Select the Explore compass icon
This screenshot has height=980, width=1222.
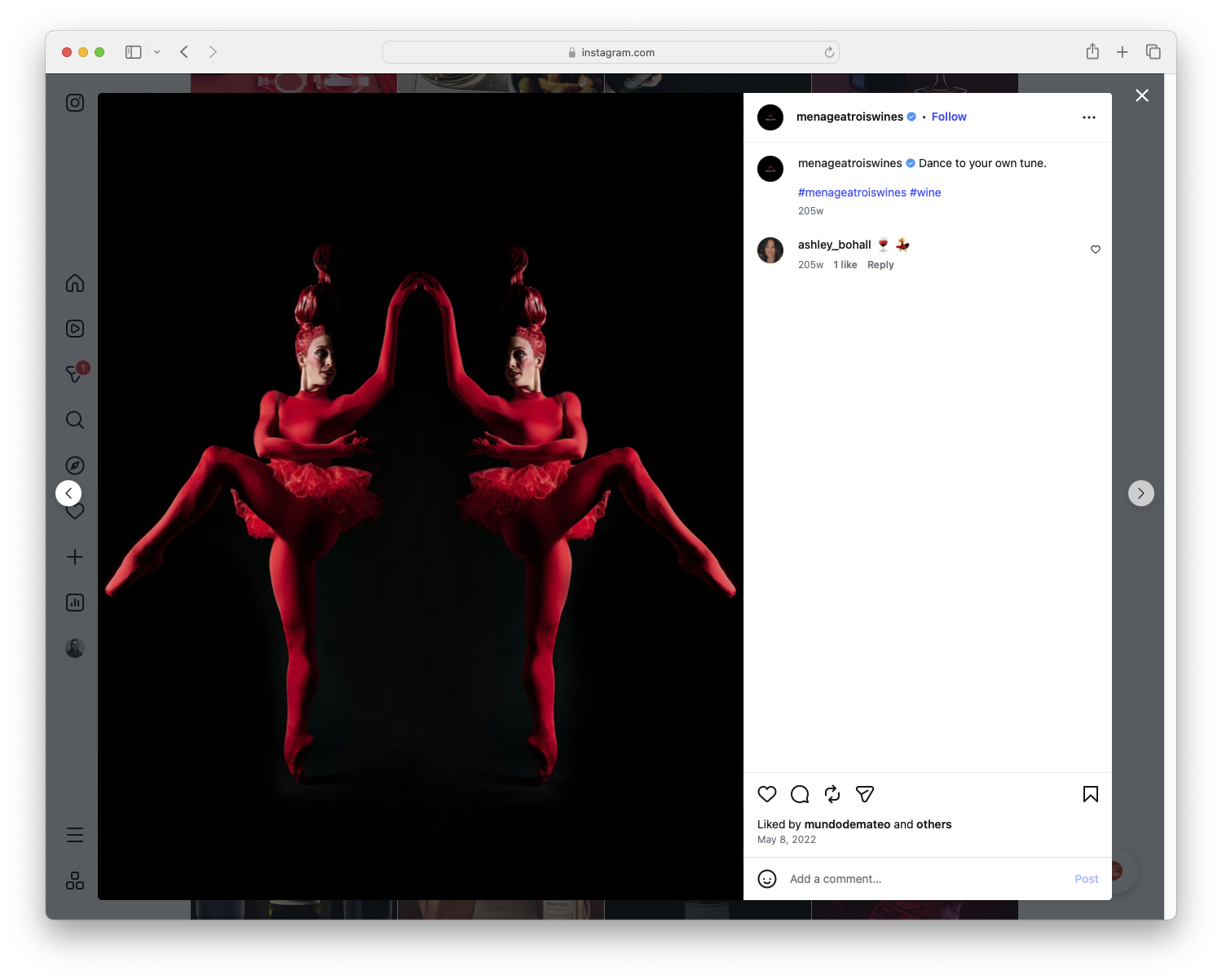pyautogui.click(x=74, y=465)
